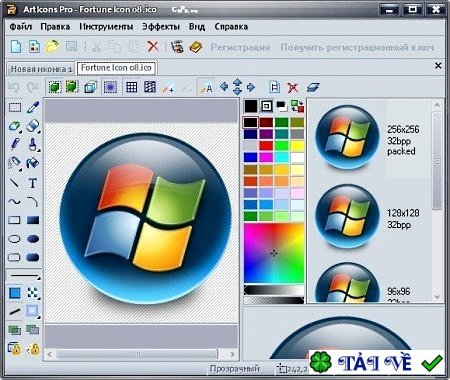This screenshot has width=450, height=380.
Task: Select the 256x256 32bpp image format
Action: tap(369, 139)
